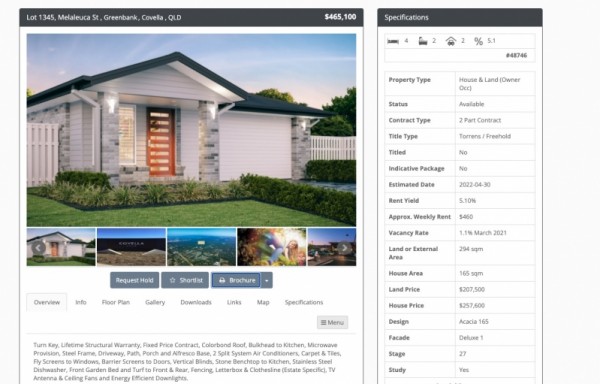
Task: View the main house rendering image
Action: 191,130
